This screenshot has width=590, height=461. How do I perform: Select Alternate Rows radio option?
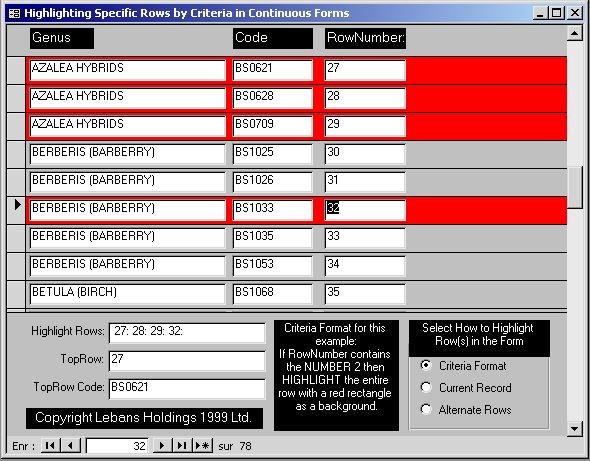tap(426, 409)
